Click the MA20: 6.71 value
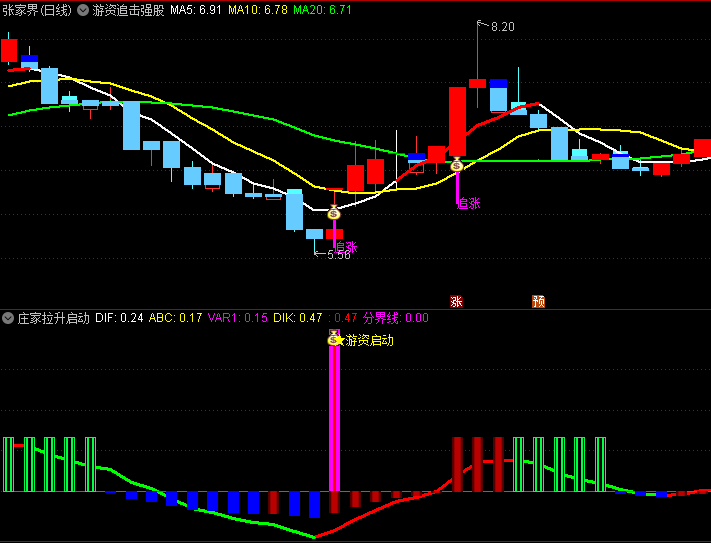This screenshot has width=711, height=543. click(x=322, y=10)
